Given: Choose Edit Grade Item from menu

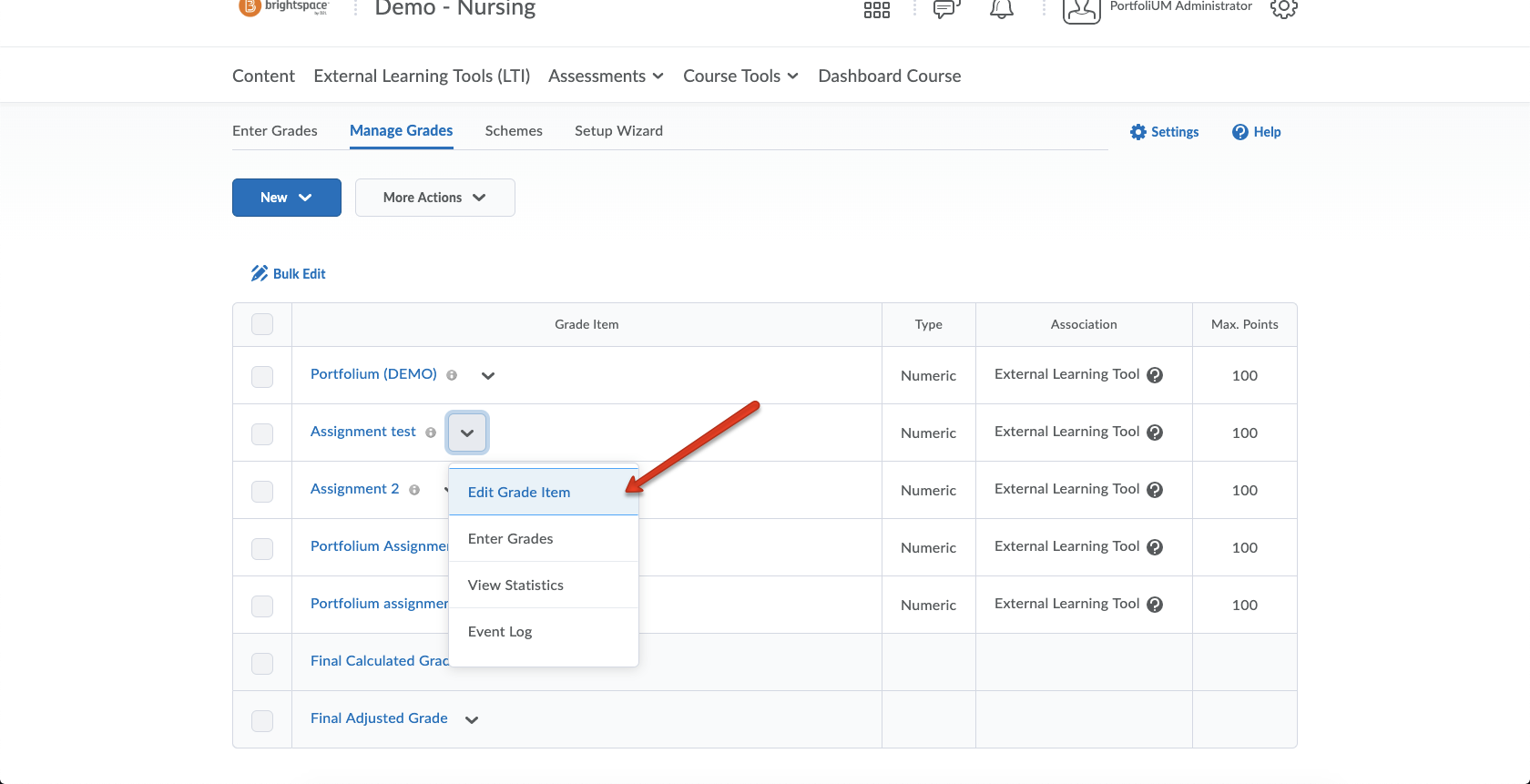Looking at the screenshot, I should pyautogui.click(x=544, y=492).
